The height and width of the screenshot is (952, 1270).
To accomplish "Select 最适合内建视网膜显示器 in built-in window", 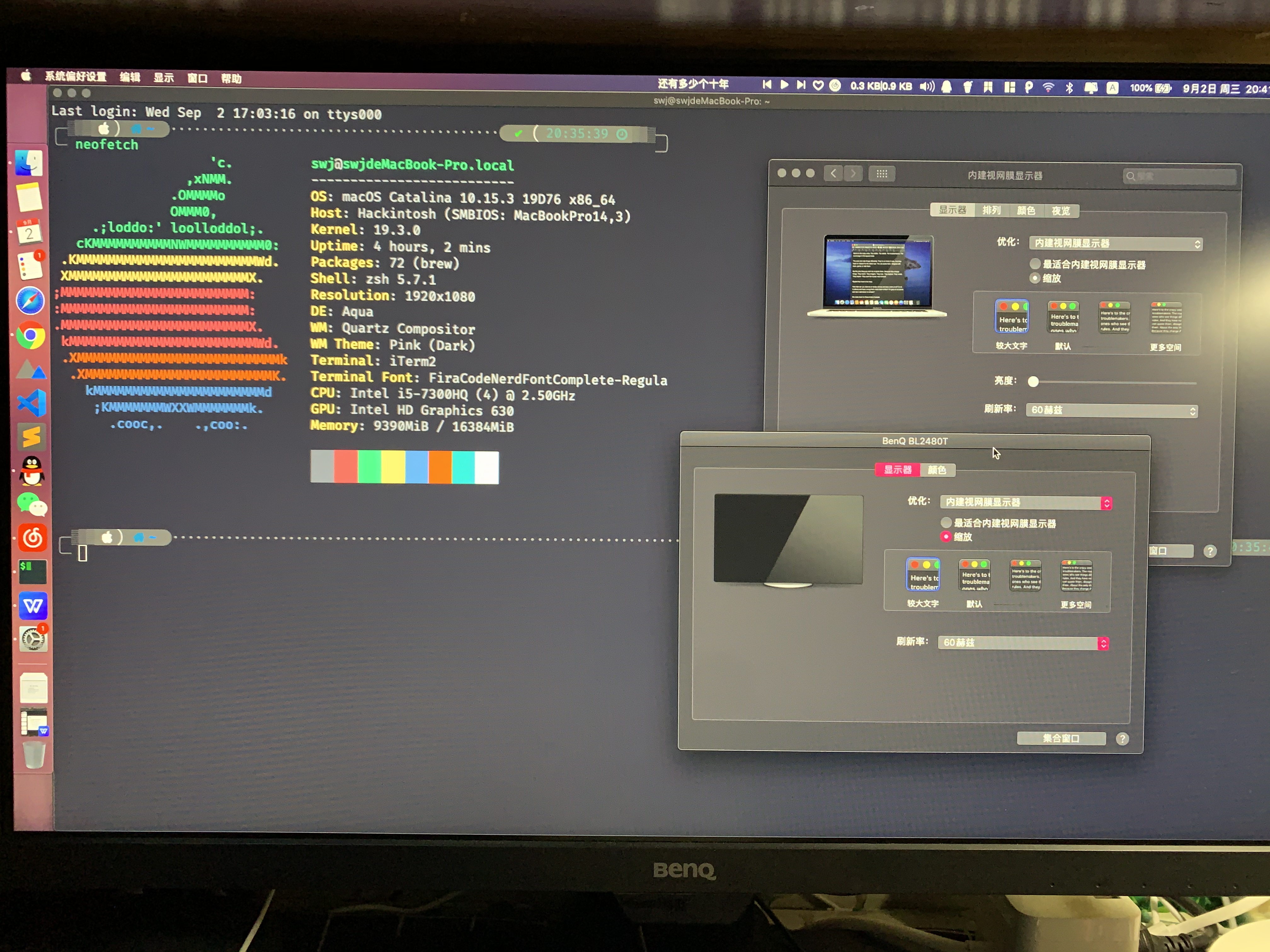I will click(x=1035, y=264).
